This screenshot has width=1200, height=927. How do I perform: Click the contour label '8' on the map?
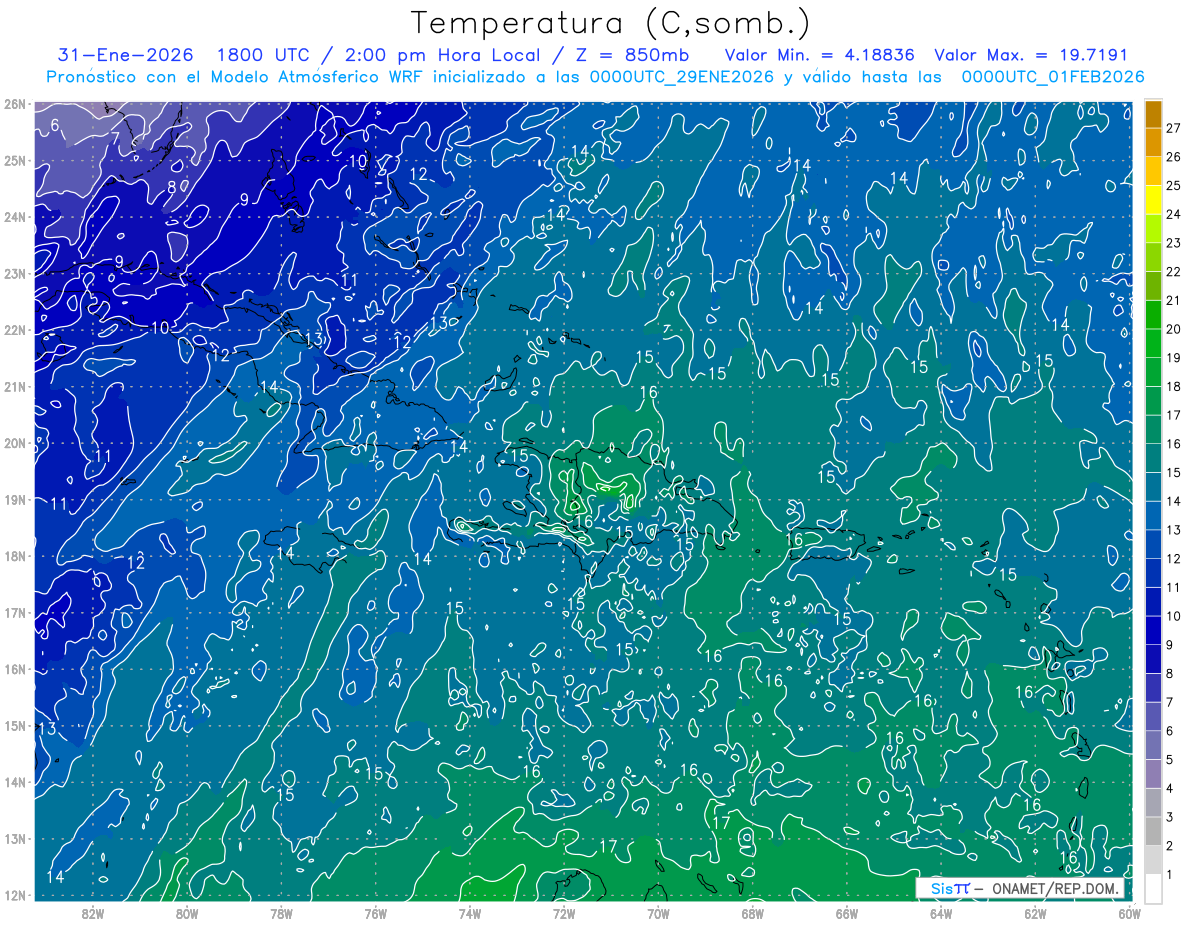(x=172, y=186)
